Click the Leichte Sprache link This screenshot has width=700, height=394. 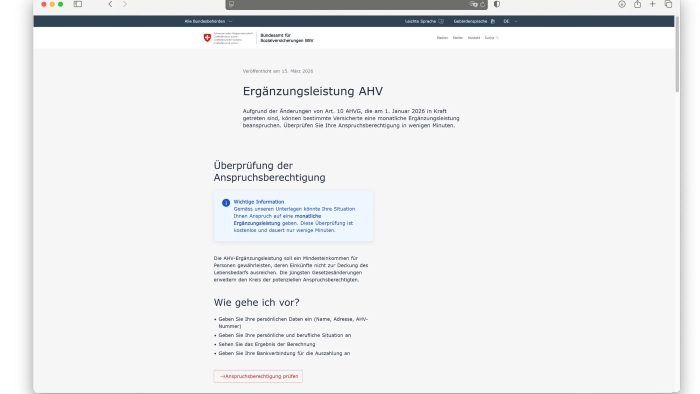tap(420, 21)
